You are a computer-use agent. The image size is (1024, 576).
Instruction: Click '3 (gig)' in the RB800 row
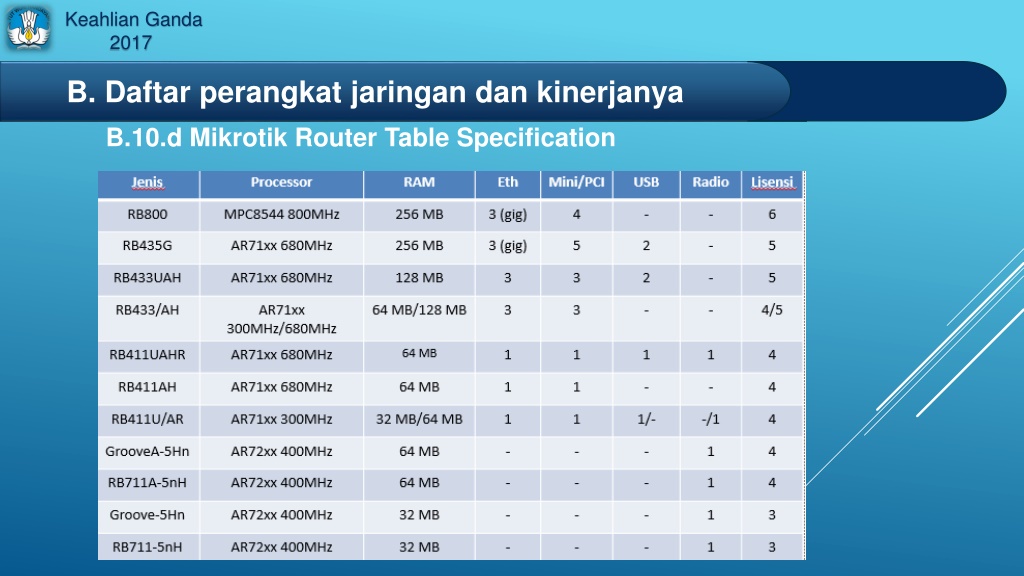coord(507,214)
